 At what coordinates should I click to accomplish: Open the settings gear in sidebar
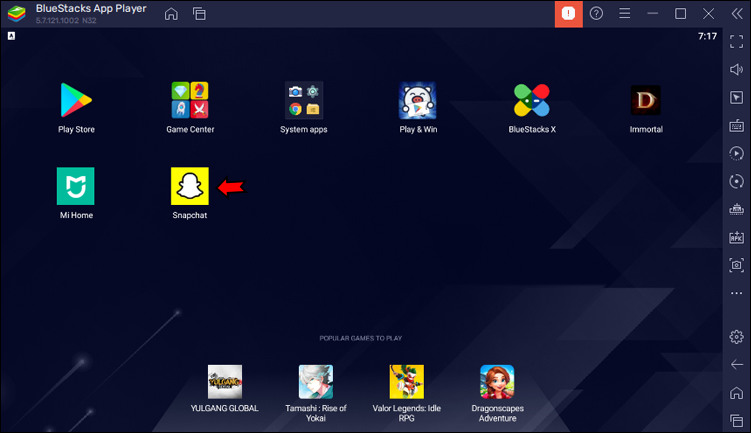click(x=737, y=337)
